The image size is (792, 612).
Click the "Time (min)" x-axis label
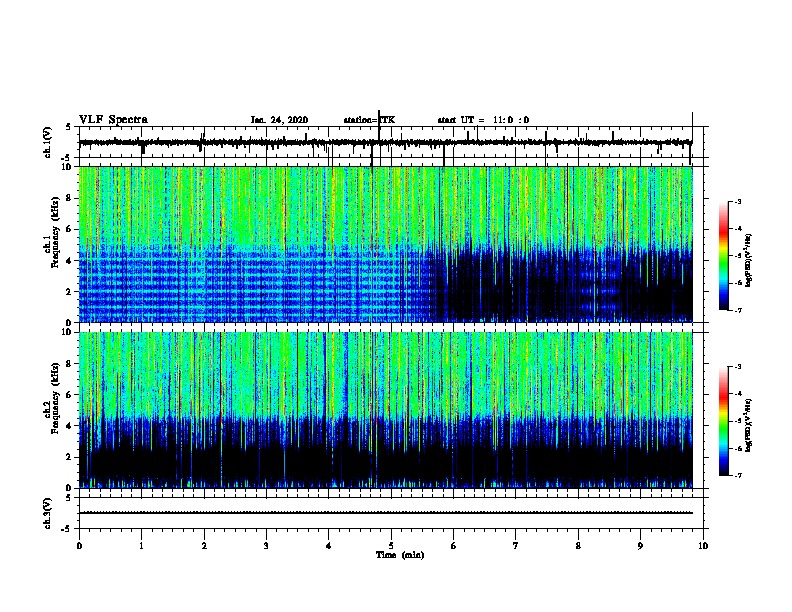pyautogui.click(x=400, y=555)
